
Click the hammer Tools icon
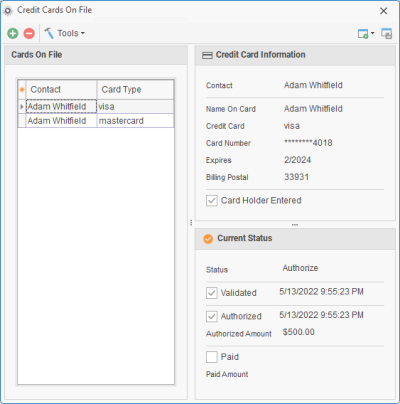click(49, 33)
